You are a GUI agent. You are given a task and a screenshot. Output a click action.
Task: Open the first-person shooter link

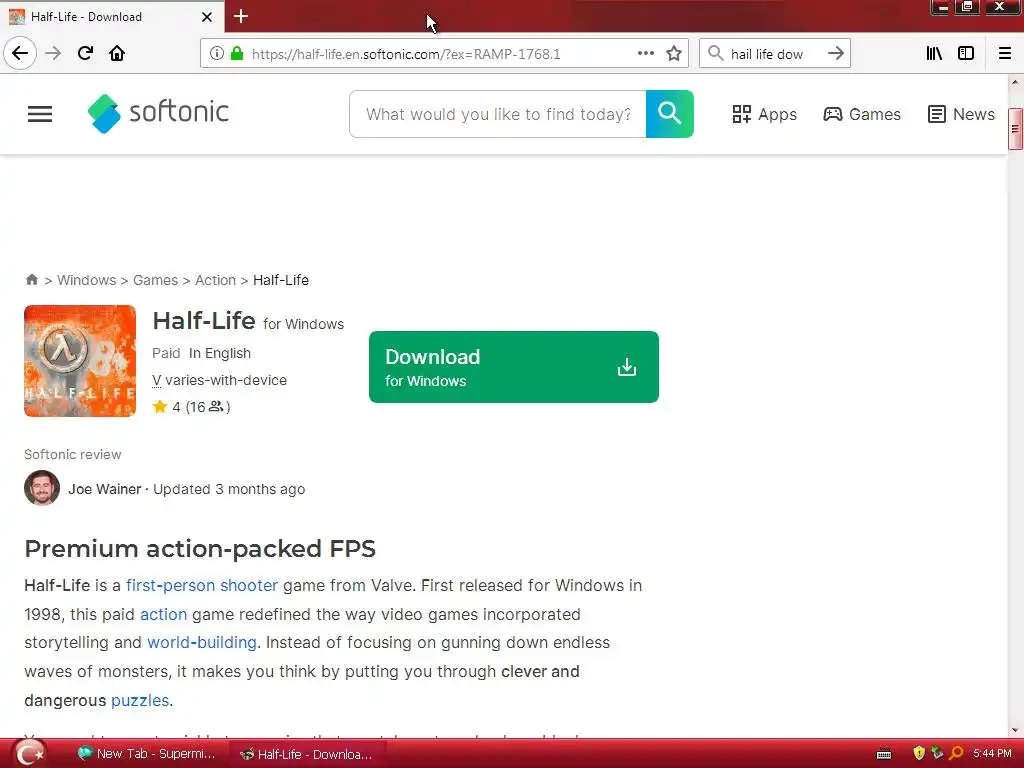[x=202, y=585]
